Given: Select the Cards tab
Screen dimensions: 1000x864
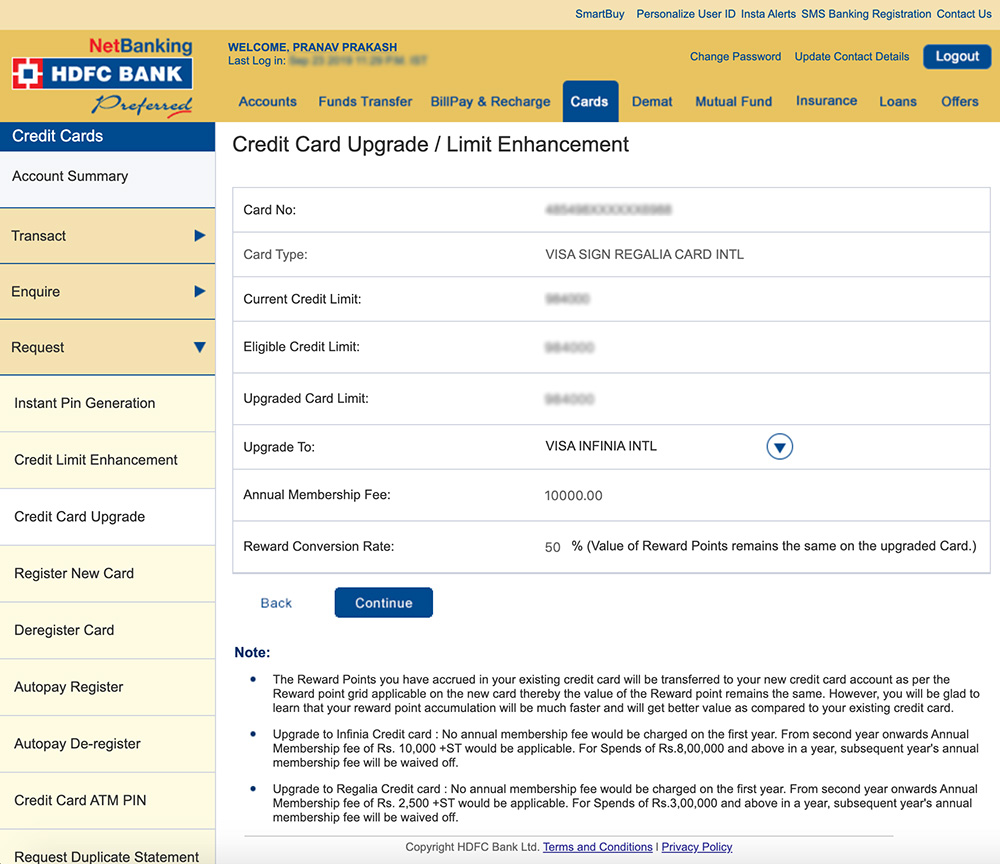Looking at the screenshot, I should click(x=590, y=101).
